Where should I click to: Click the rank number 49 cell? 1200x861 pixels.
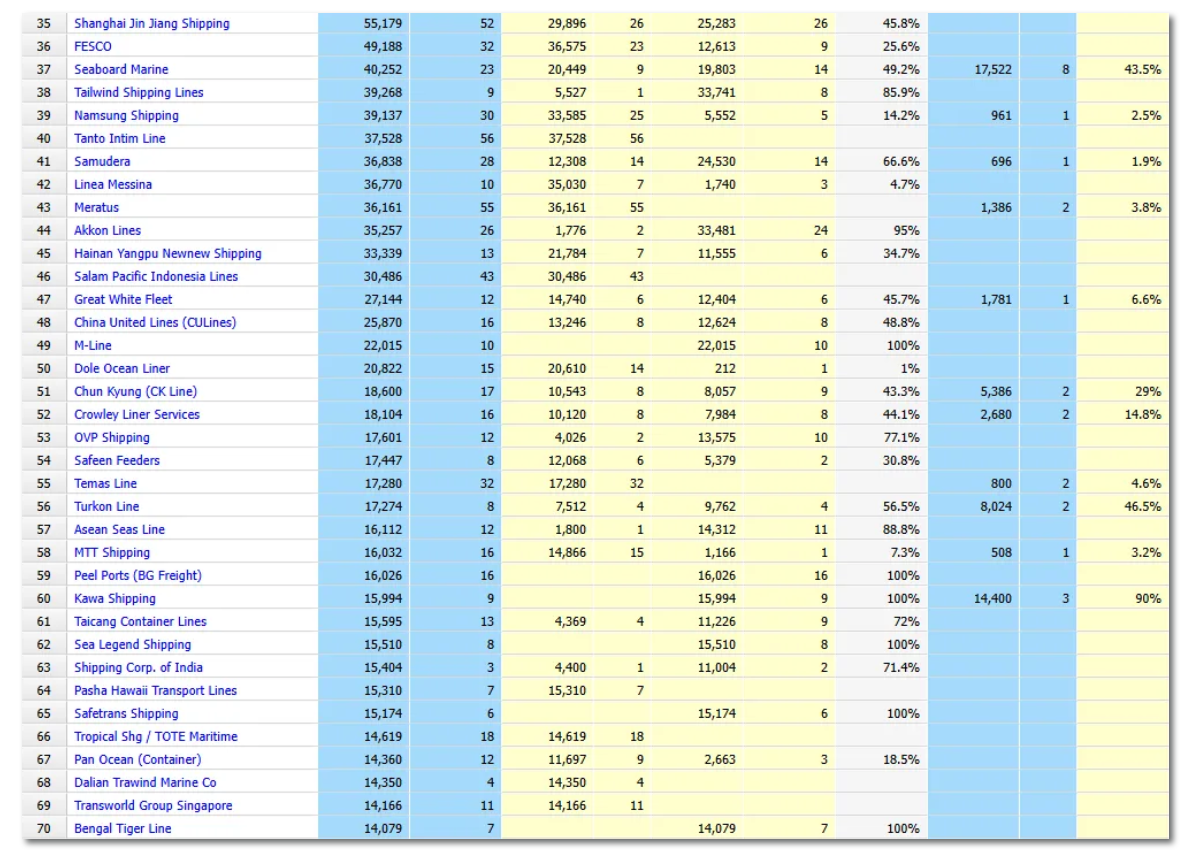tap(43, 345)
